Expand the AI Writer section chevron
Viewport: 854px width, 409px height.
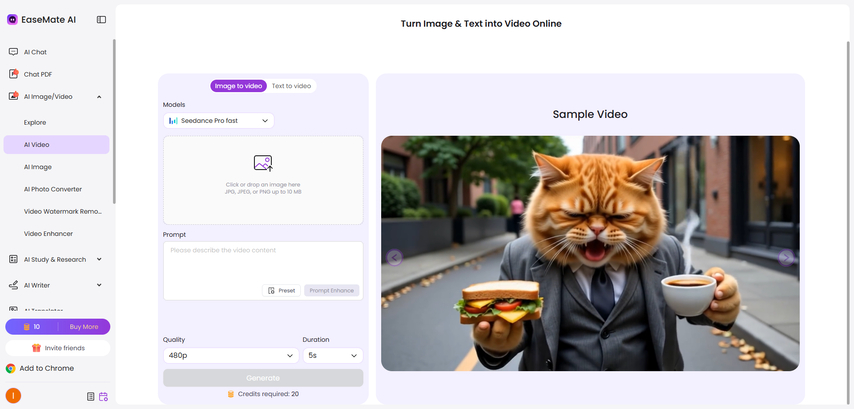click(99, 285)
